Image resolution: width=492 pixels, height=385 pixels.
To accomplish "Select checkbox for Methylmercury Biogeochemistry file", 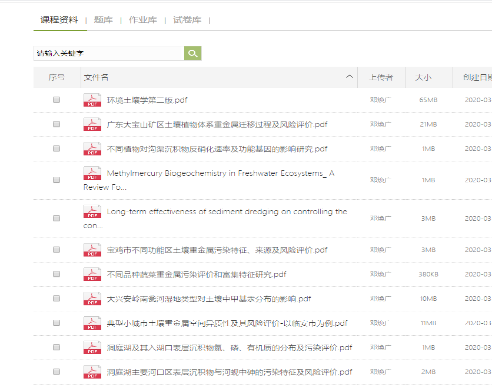I will [56, 180].
